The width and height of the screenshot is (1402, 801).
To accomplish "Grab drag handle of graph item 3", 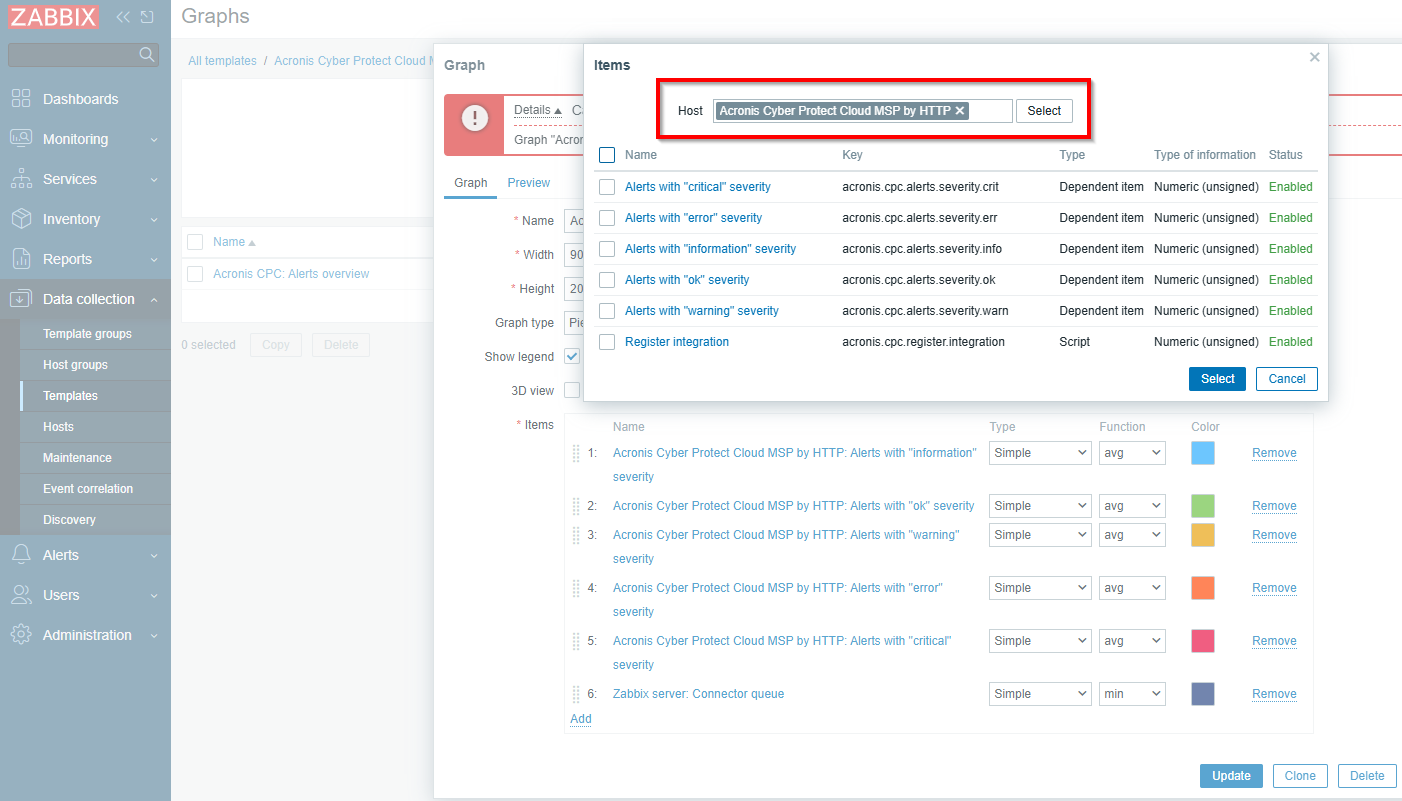I will click(x=576, y=535).
